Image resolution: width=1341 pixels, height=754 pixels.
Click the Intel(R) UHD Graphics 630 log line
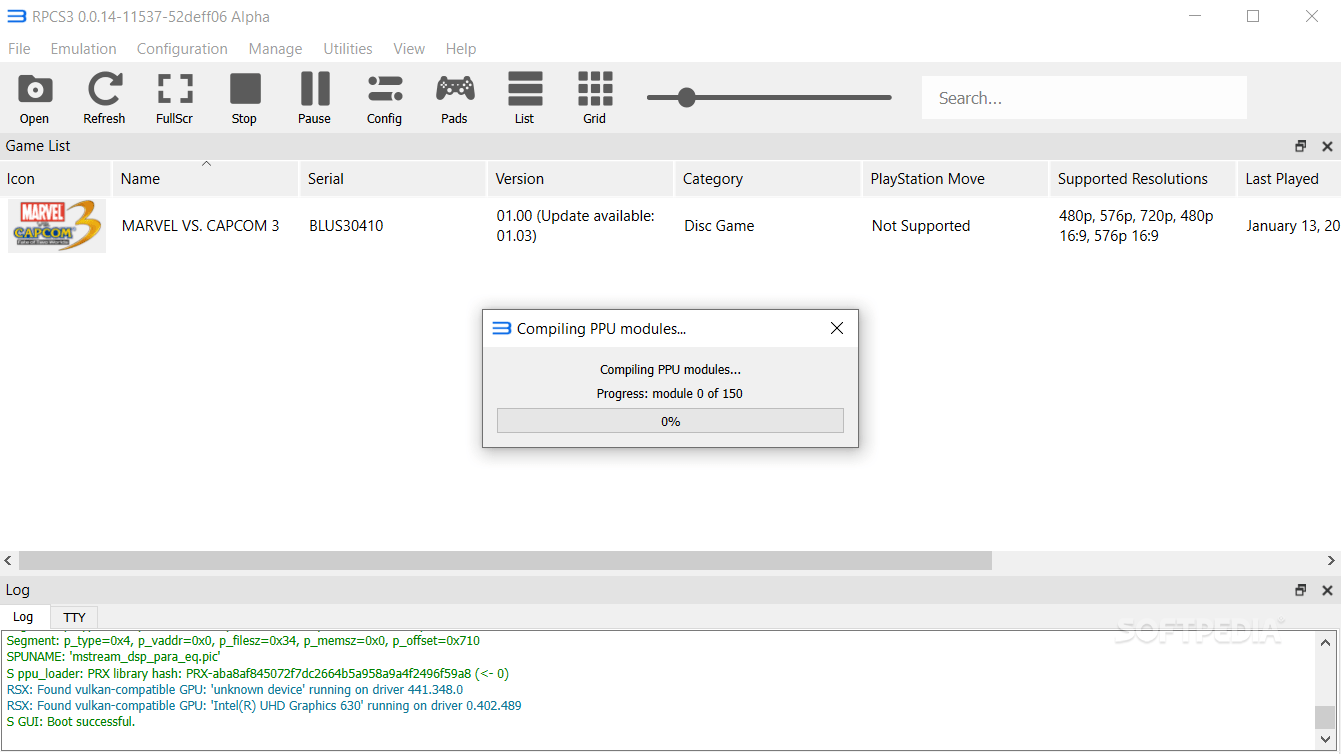coord(264,706)
